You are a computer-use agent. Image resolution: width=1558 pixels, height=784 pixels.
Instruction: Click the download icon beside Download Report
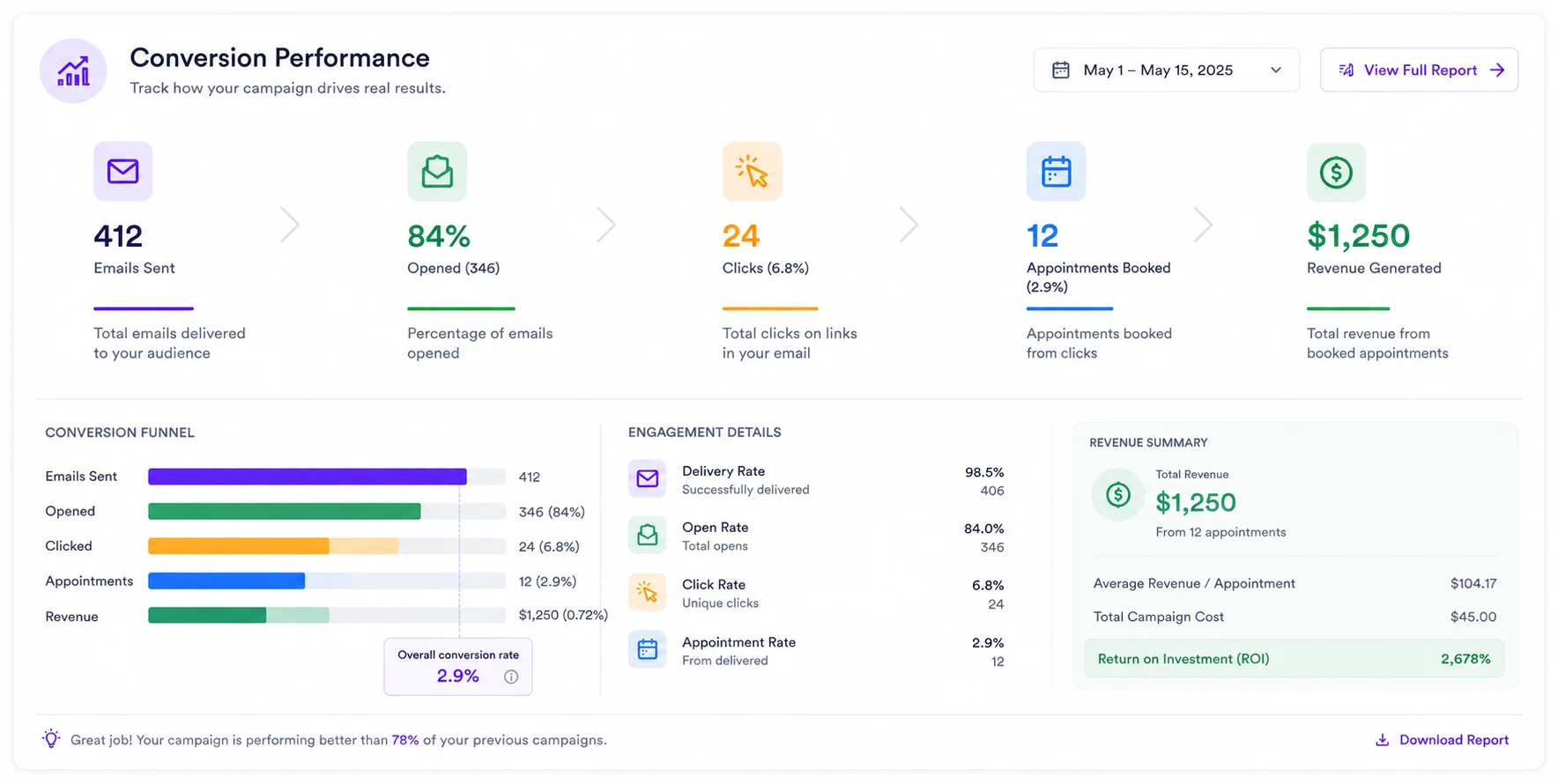[1383, 740]
